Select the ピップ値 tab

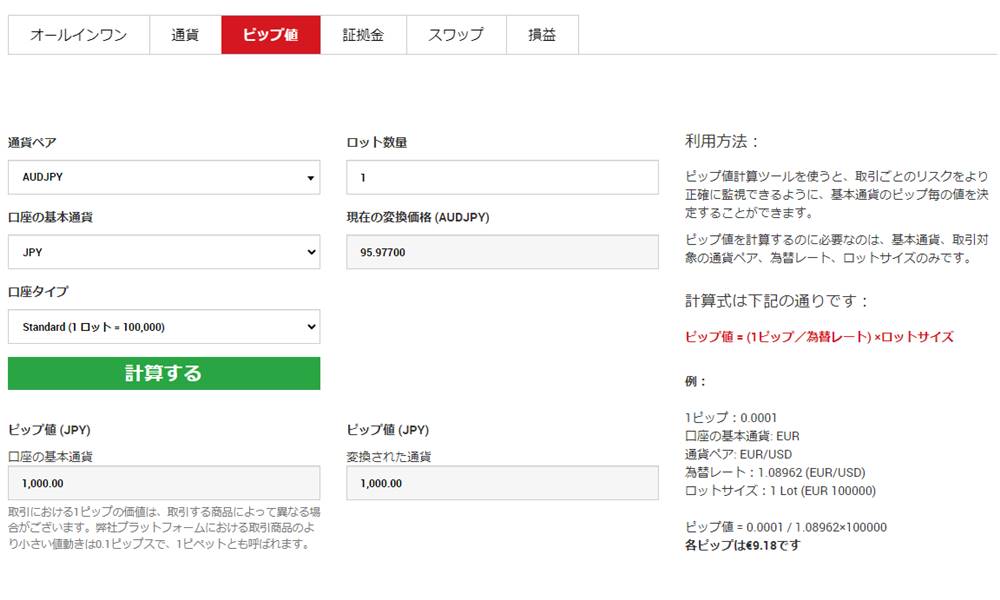coord(271,33)
